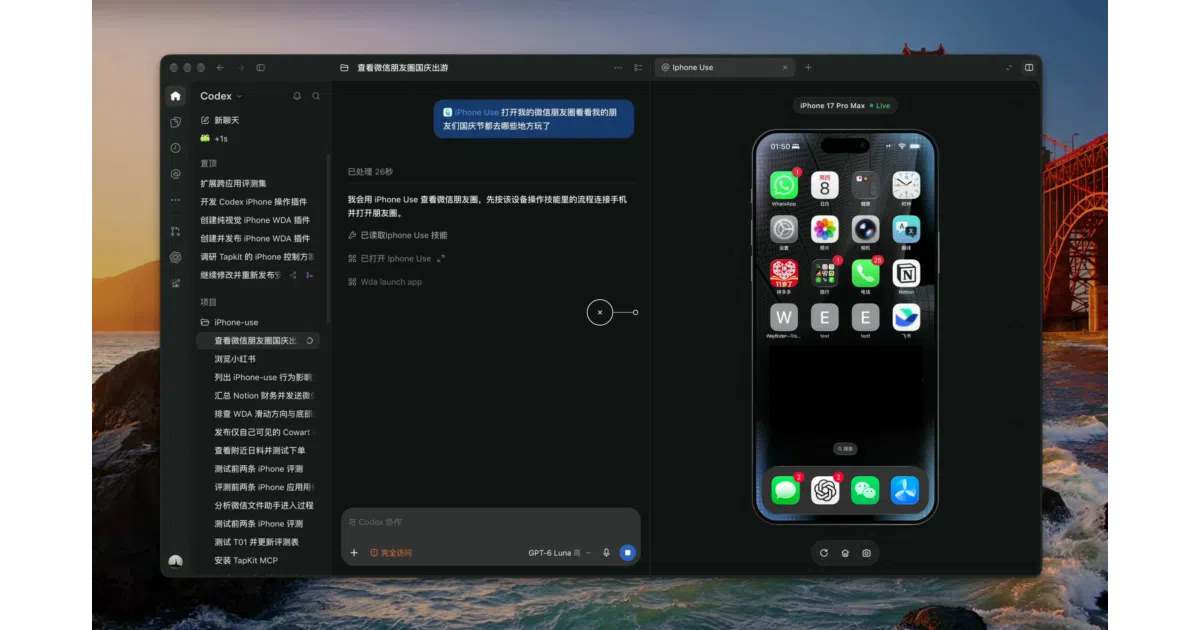Viewport: 1200px width, 630px height.
Task: Open the Home icon in left rail
Action: (x=176, y=96)
